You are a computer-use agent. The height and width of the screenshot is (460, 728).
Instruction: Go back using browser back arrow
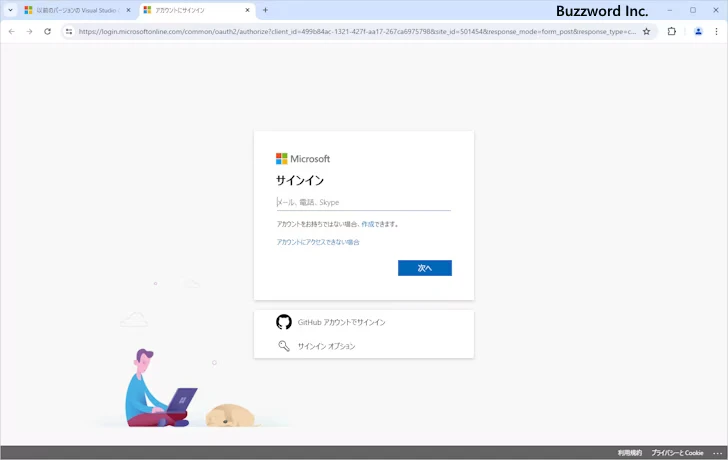tap(12, 32)
